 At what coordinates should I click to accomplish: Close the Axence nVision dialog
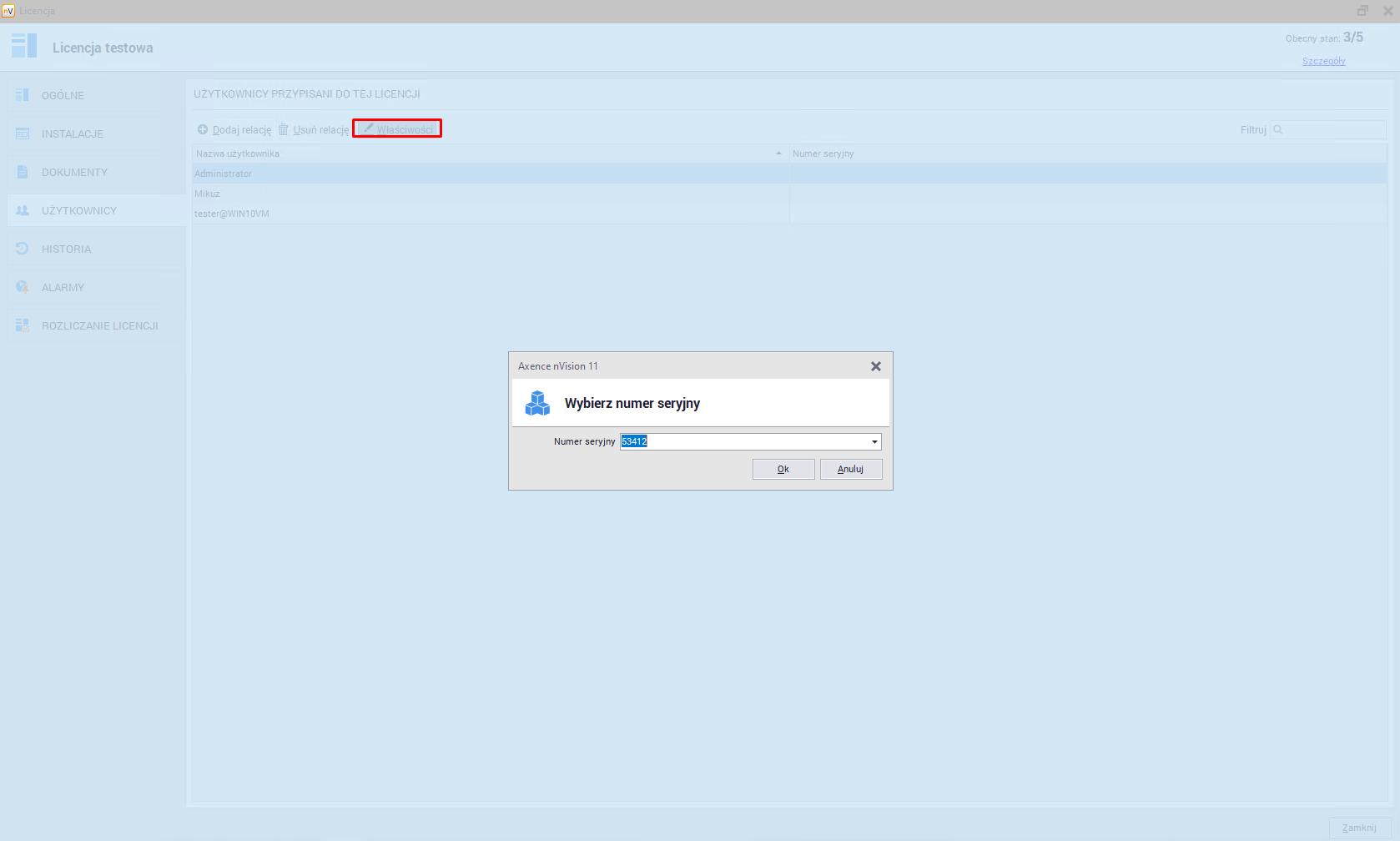point(875,366)
